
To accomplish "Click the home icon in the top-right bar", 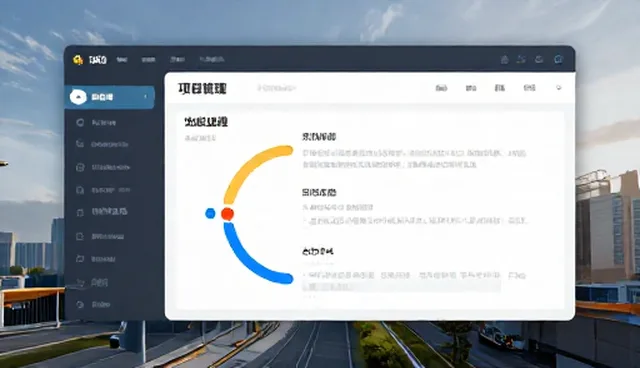I will pos(504,60).
